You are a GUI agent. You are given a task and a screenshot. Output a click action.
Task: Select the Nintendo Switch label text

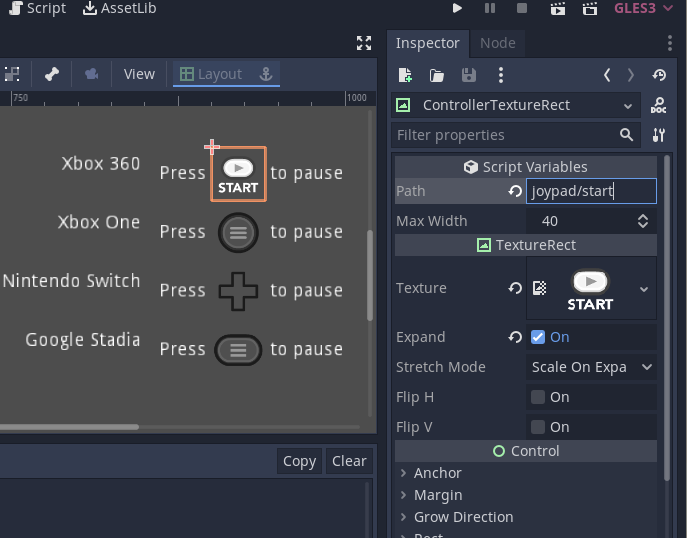71,281
